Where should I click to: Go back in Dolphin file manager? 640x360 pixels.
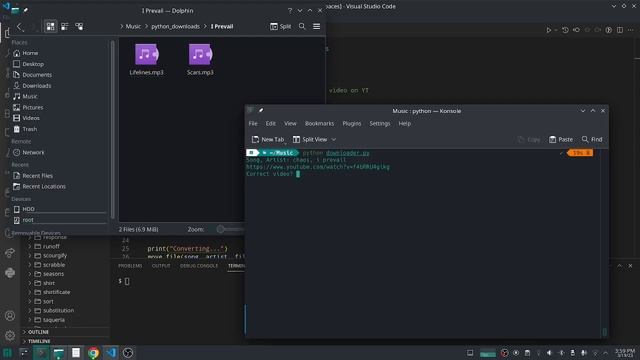19,27
